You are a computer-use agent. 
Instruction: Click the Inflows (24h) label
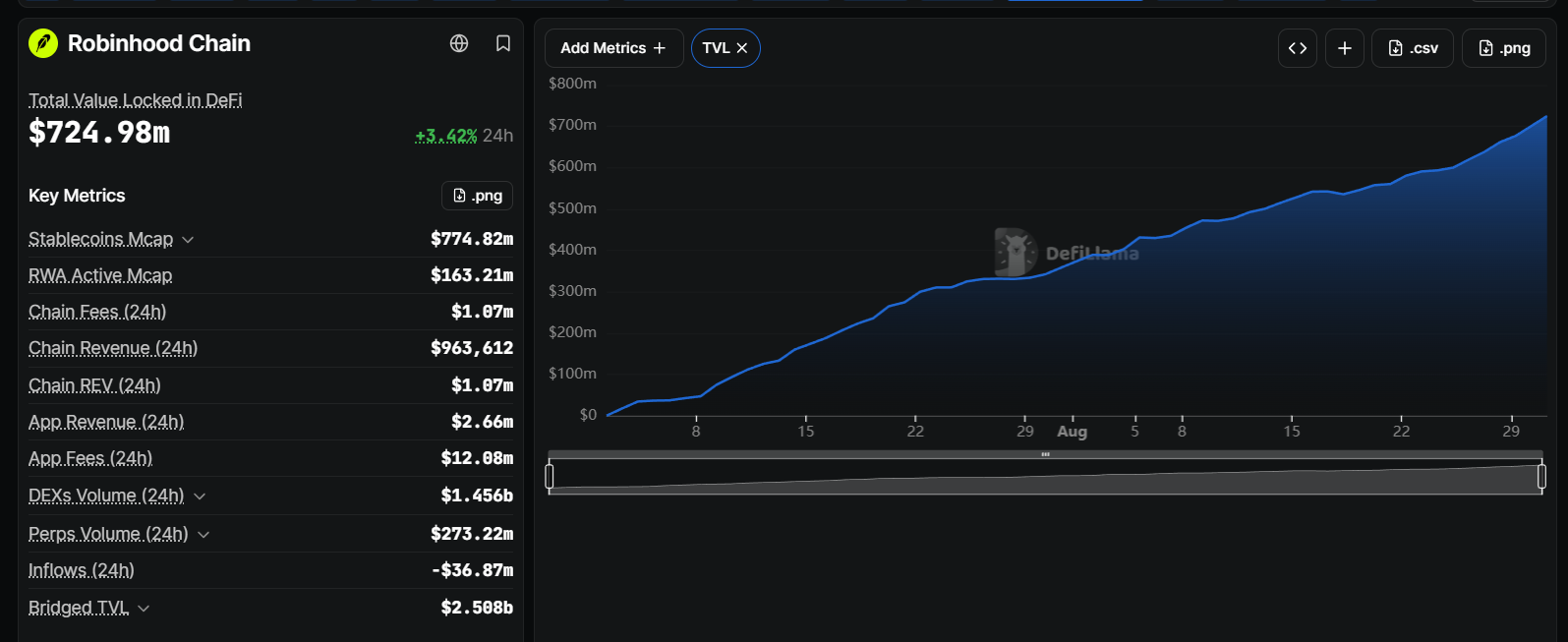82,570
